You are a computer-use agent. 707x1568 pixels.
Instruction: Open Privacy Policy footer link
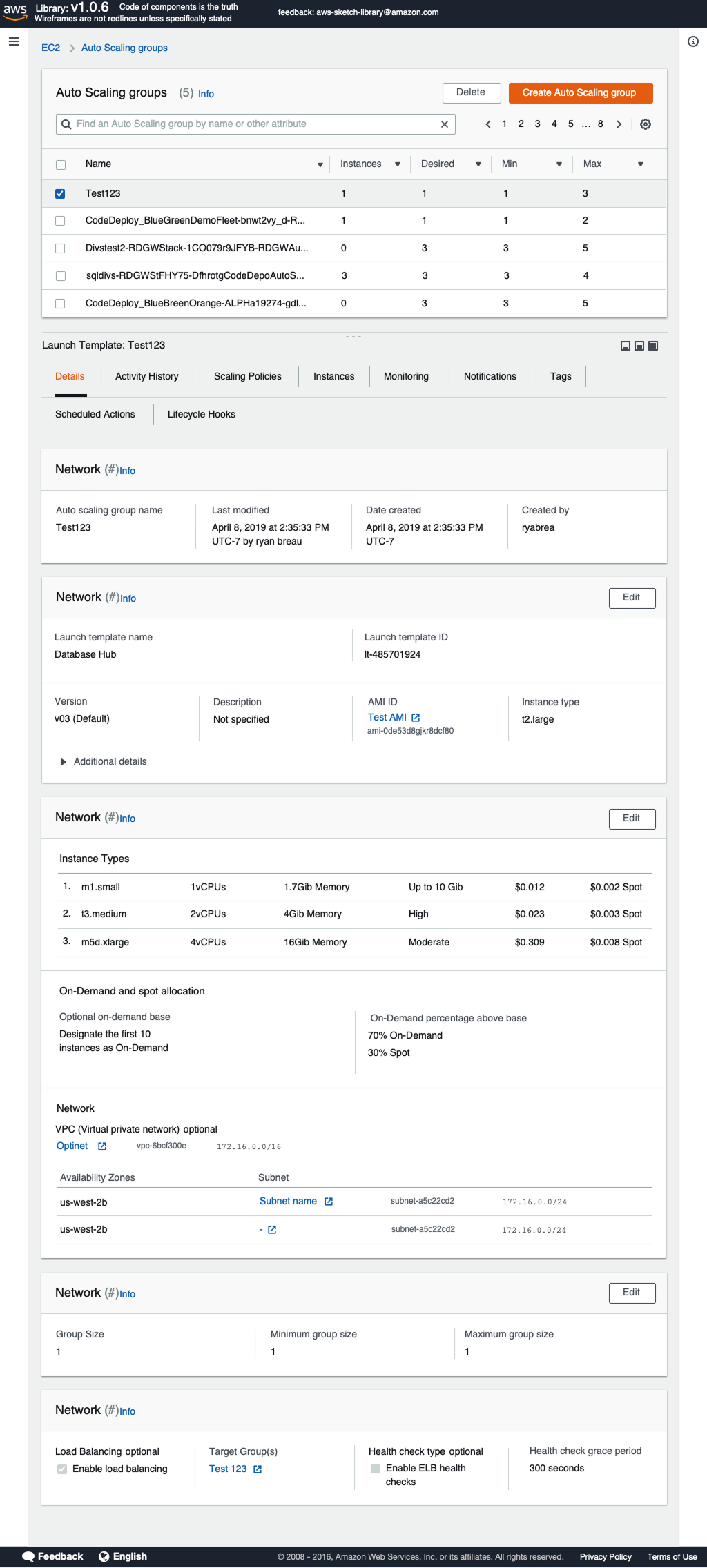606,1557
